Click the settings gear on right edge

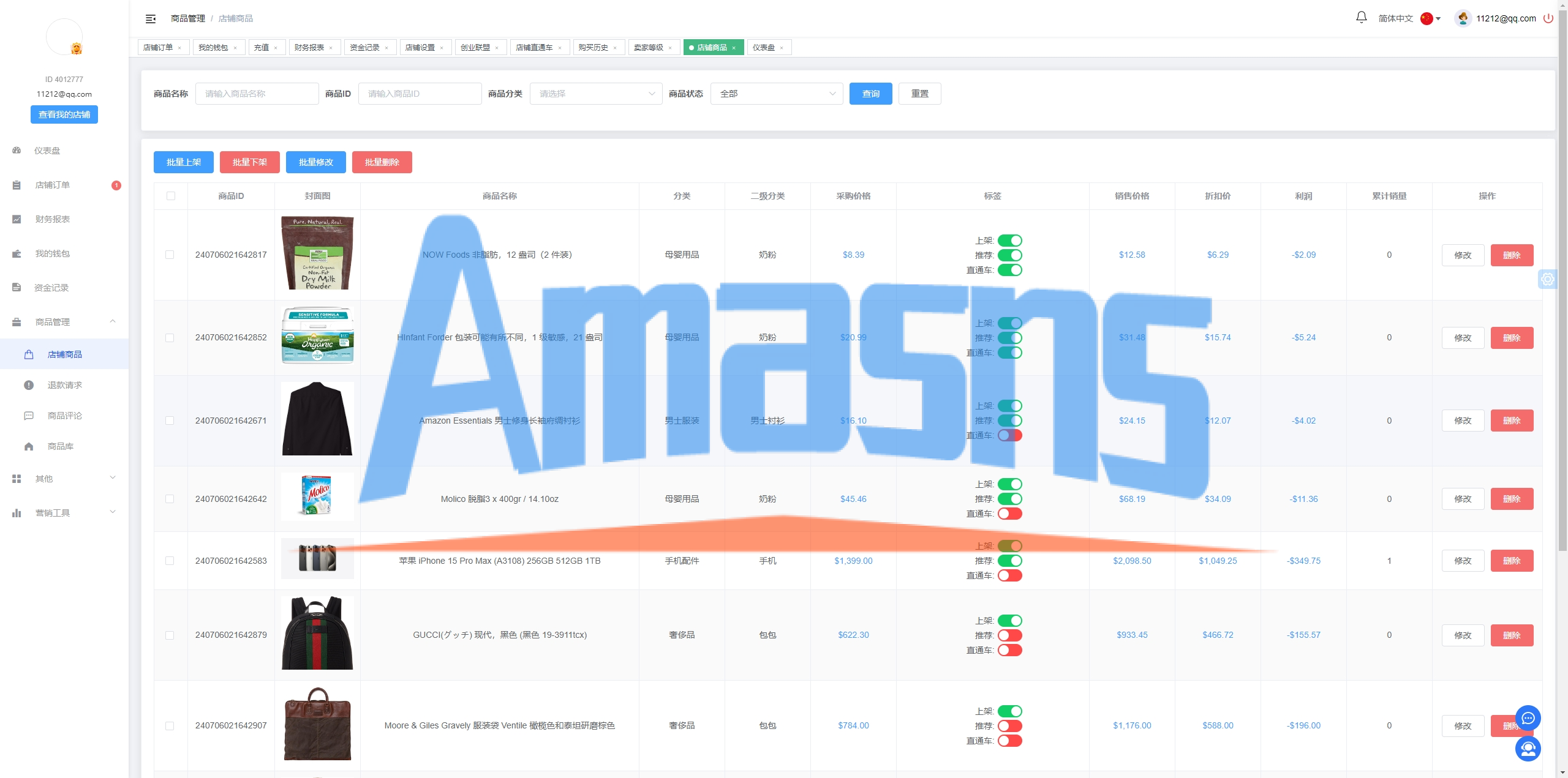[x=1548, y=279]
